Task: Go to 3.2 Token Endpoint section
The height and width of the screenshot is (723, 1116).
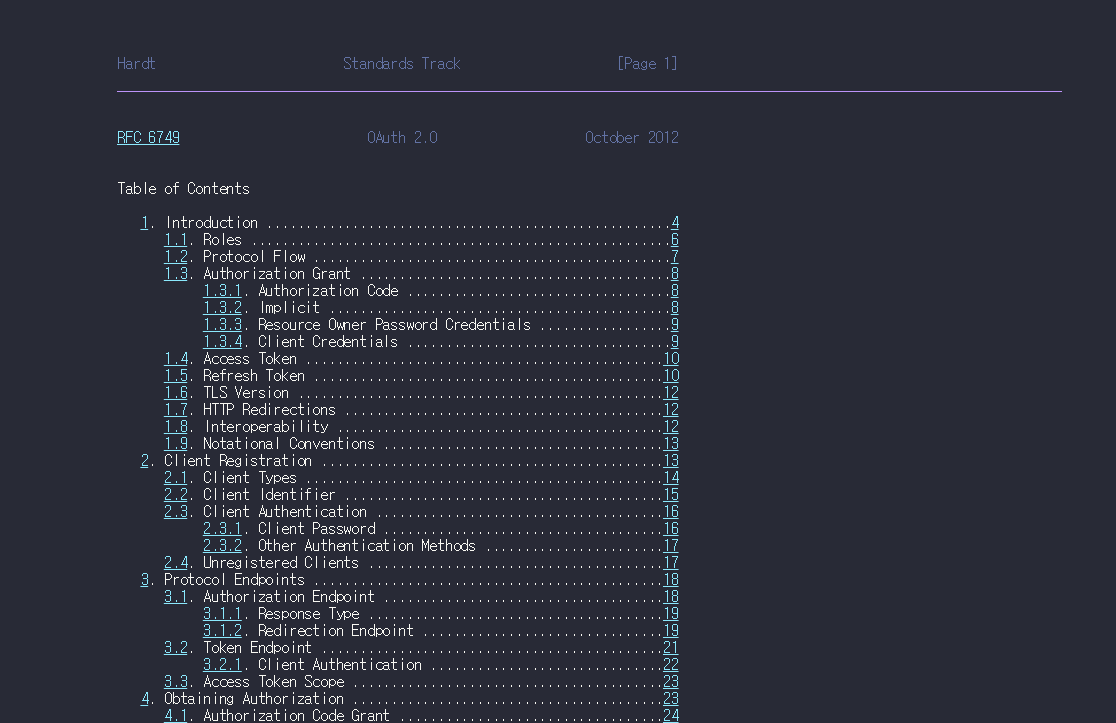Action: [x=176, y=648]
